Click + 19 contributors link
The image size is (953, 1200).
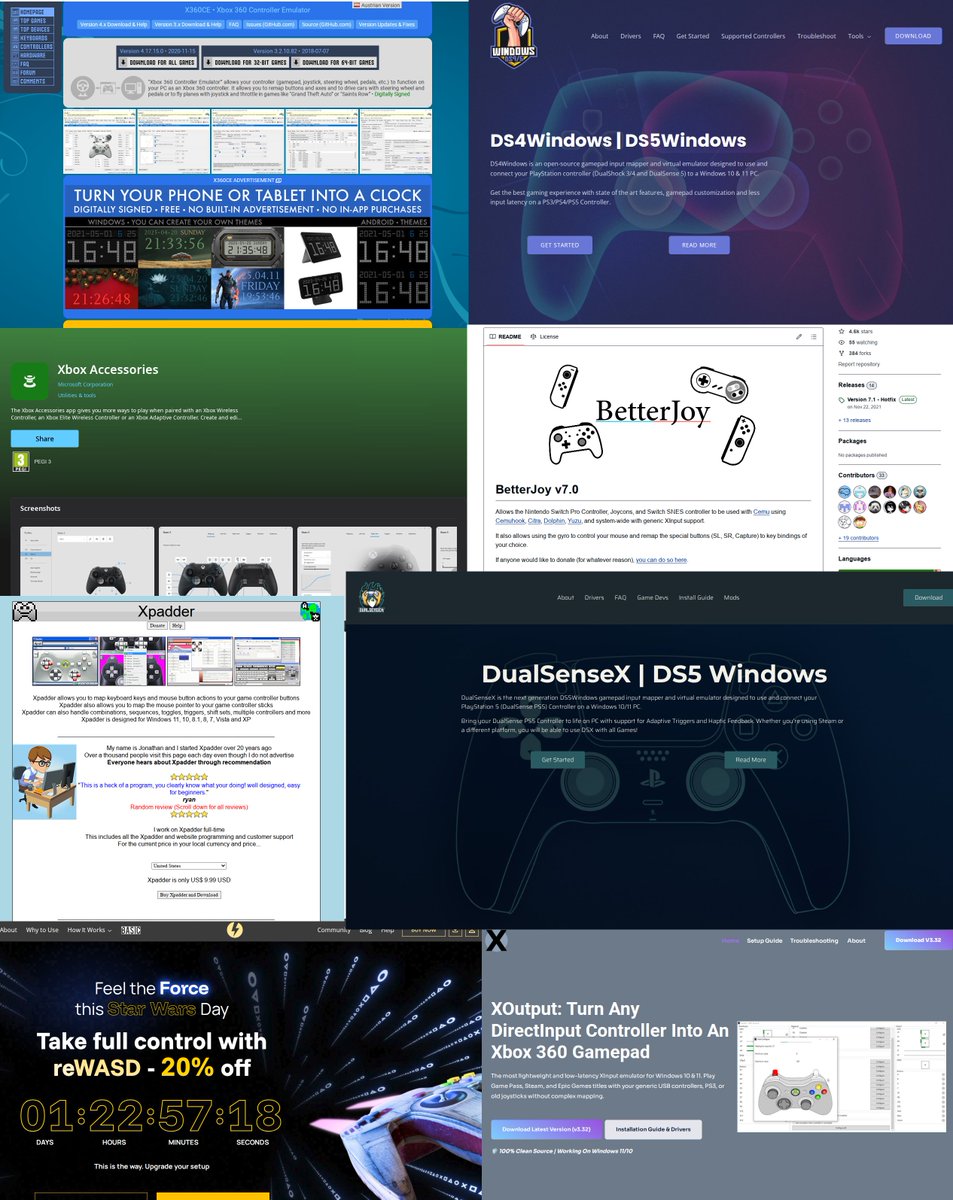pyautogui.click(x=859, y=538)
